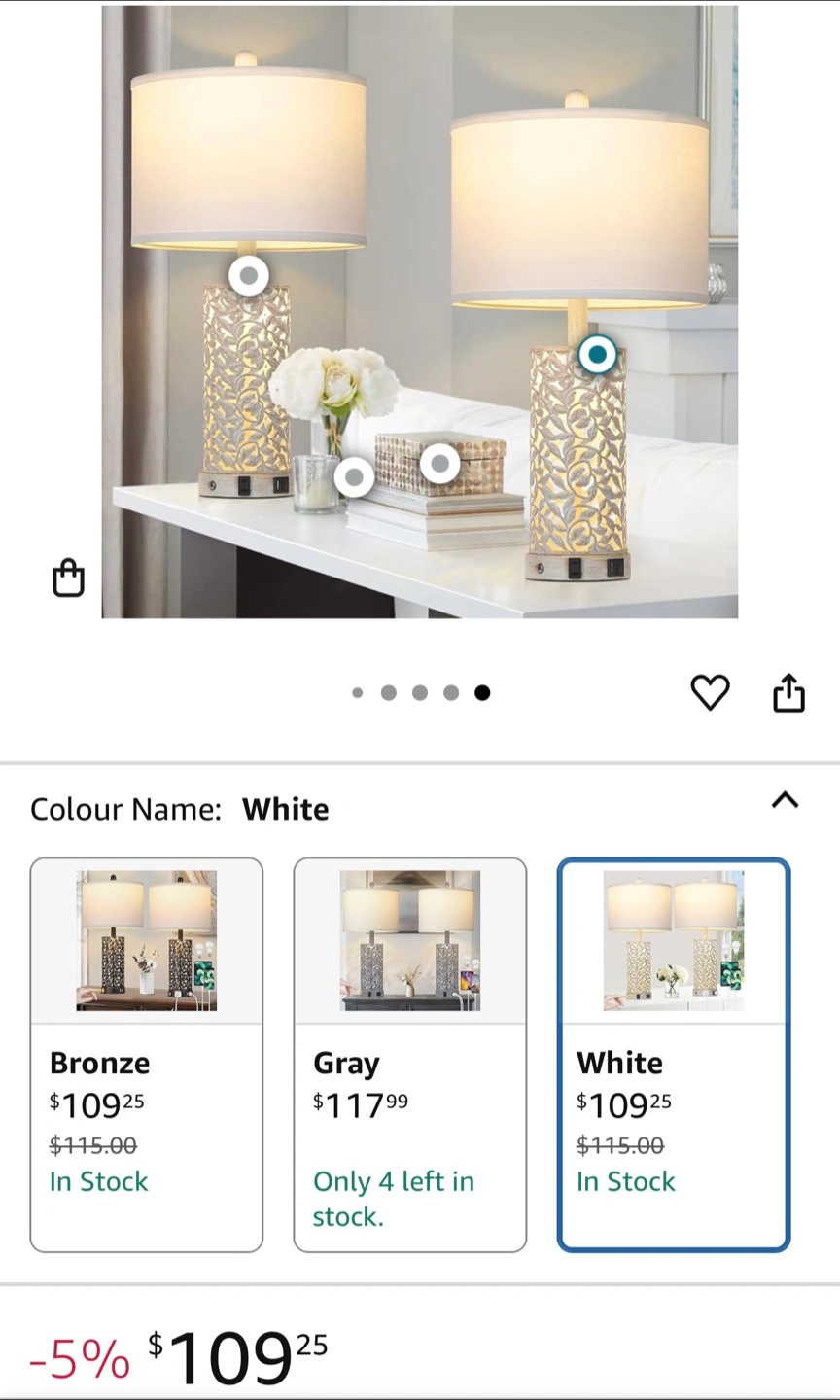Open the share icon
The height and width of the screenshot is (1400, 840).
click(x=788, y=693)
